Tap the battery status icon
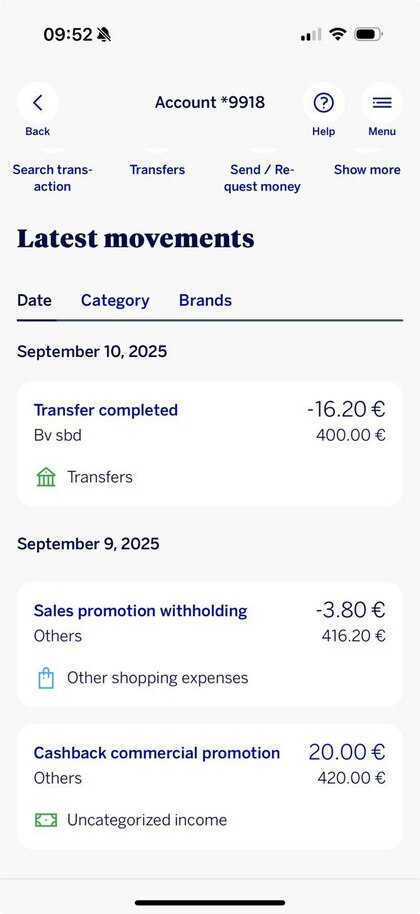 368,34
